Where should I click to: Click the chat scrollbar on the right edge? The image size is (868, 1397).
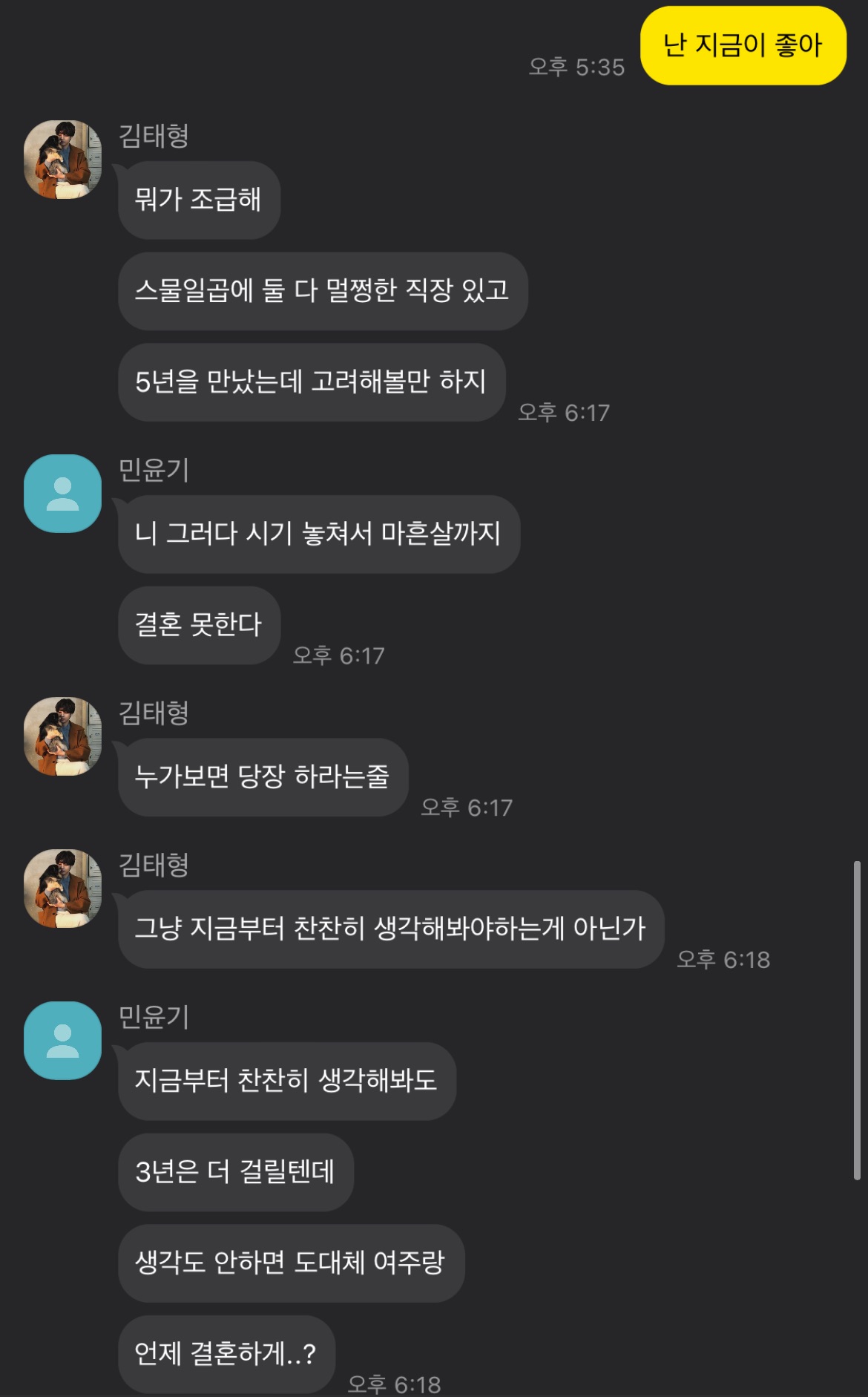[857, 1021]
